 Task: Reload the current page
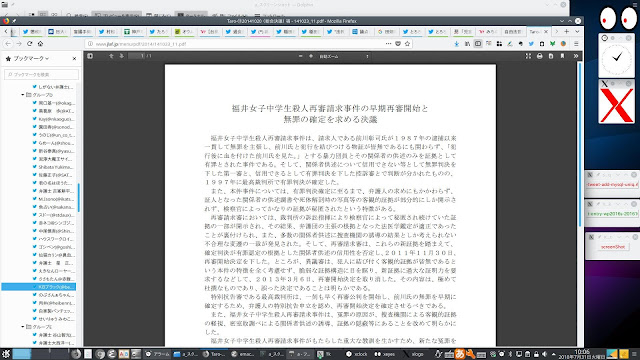[x=29, y=44]
